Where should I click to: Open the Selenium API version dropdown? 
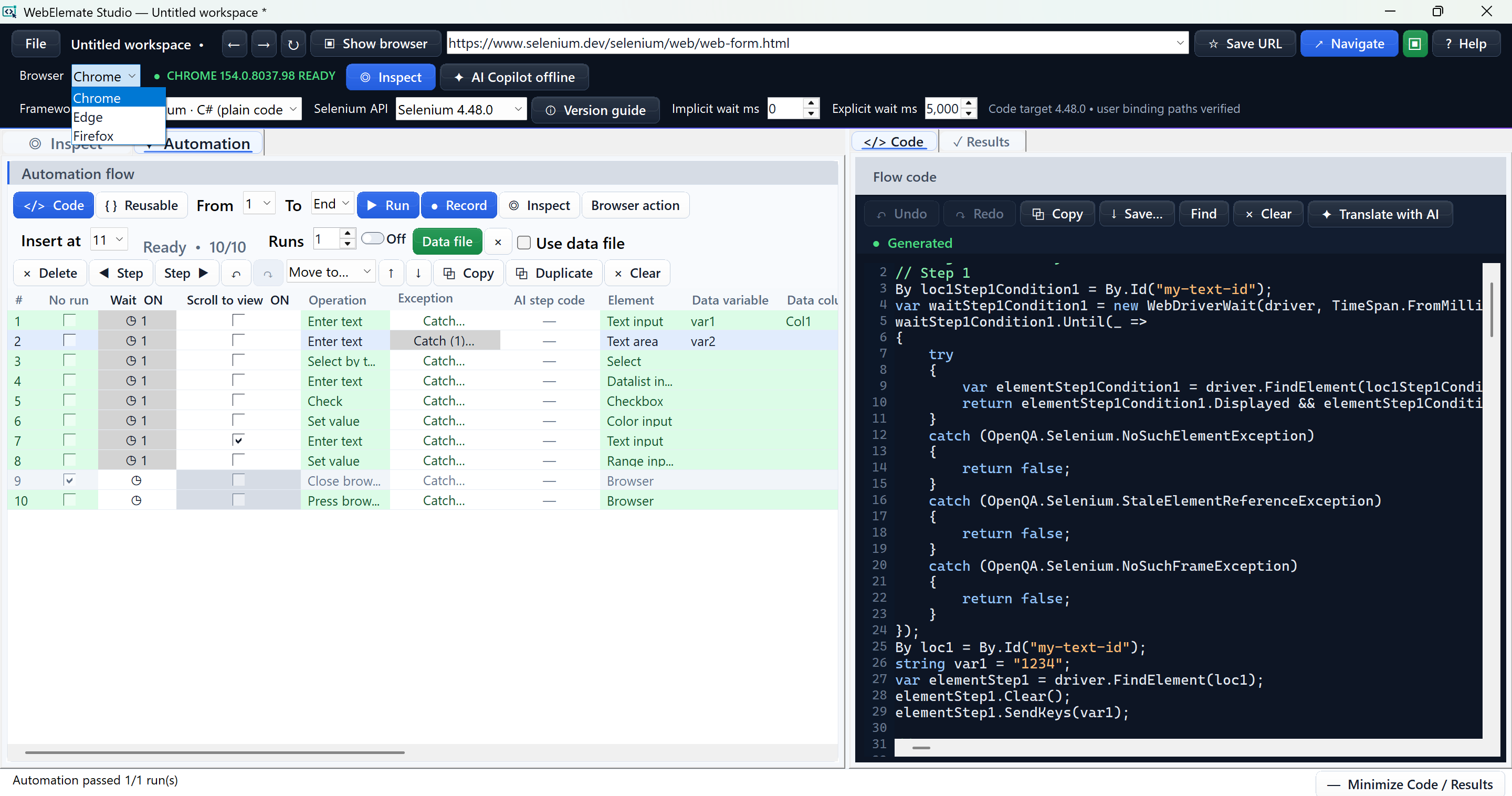tap(461, 110)
